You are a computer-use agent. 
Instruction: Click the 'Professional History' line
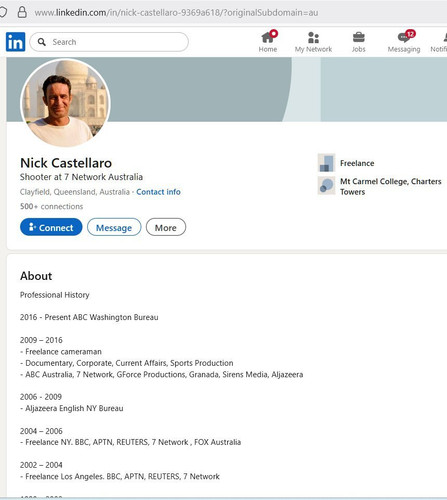[x=55, y=295]
